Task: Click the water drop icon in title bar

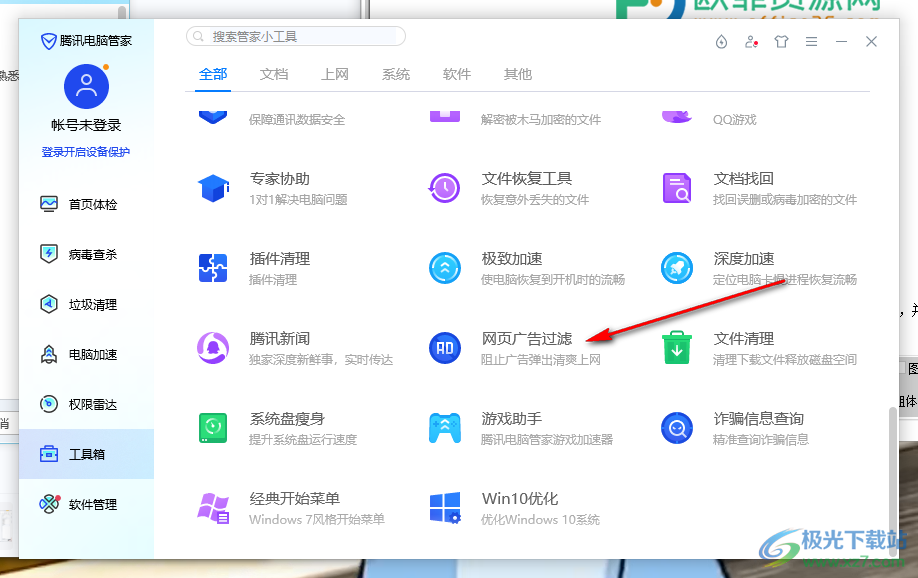Action: (x=721, y=42)
